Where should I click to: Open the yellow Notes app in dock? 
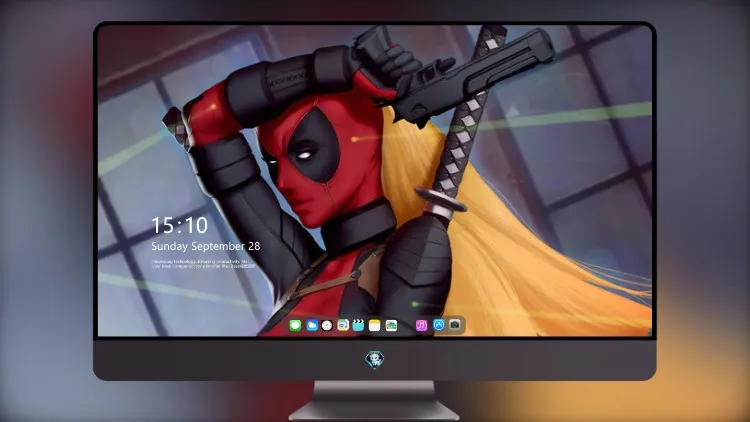pos(375,326)
